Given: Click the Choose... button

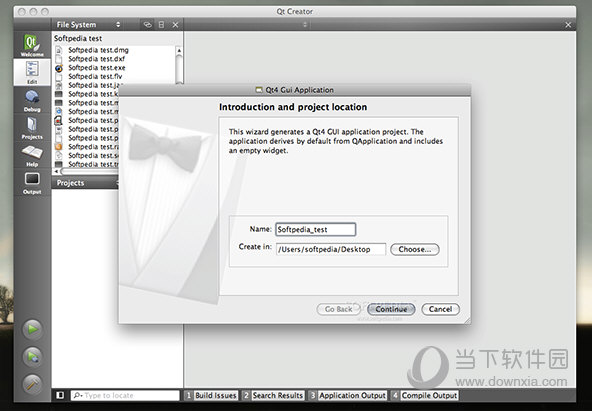Looking at the screenshot, I should tap(415, 249).
